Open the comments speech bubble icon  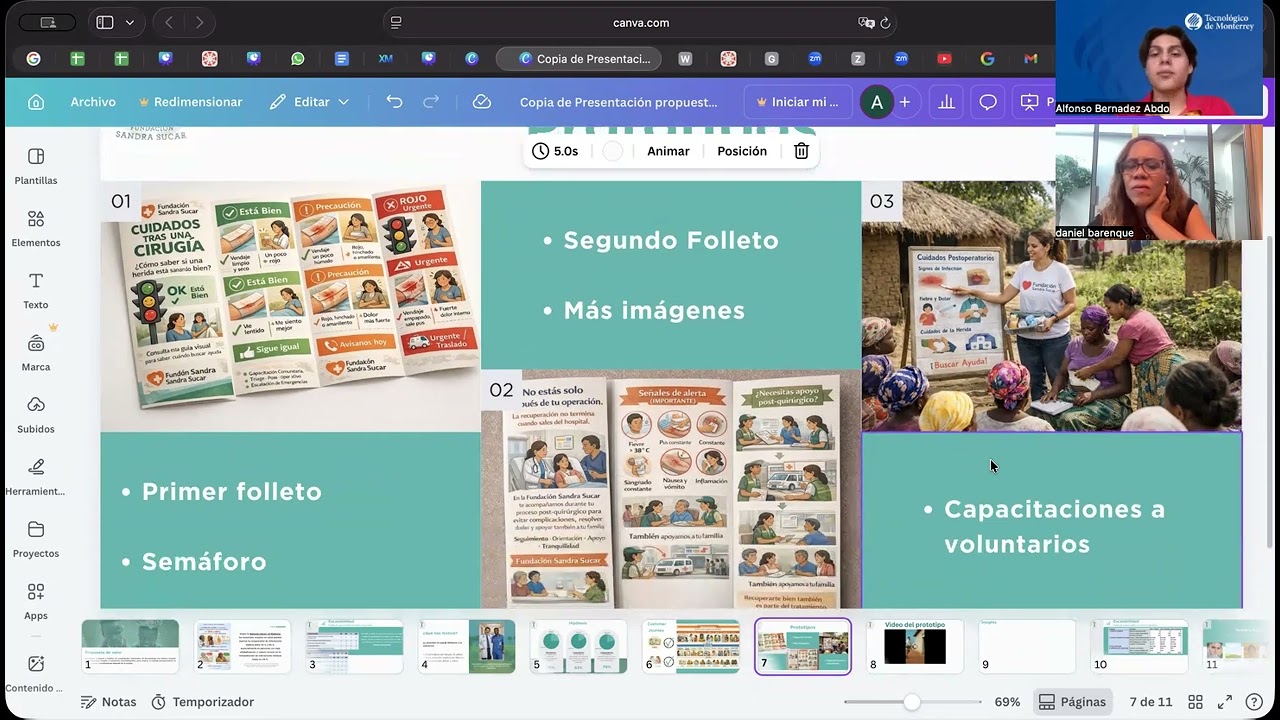coord(988,102)
